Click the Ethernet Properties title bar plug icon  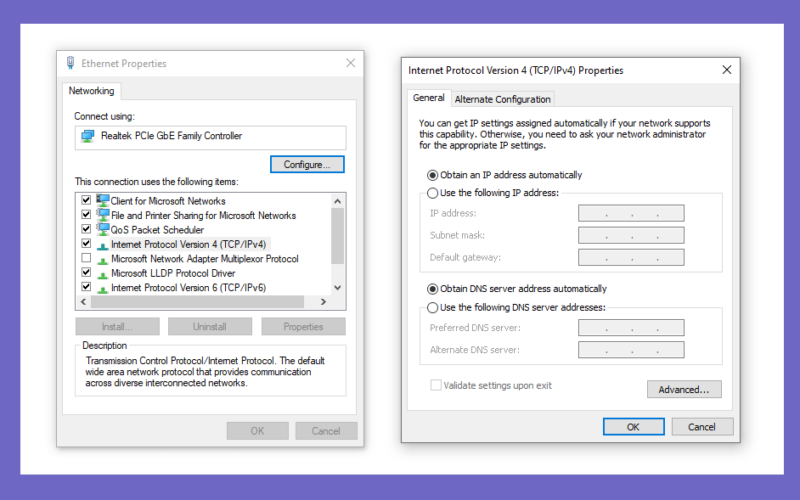(x=70, y=63)
